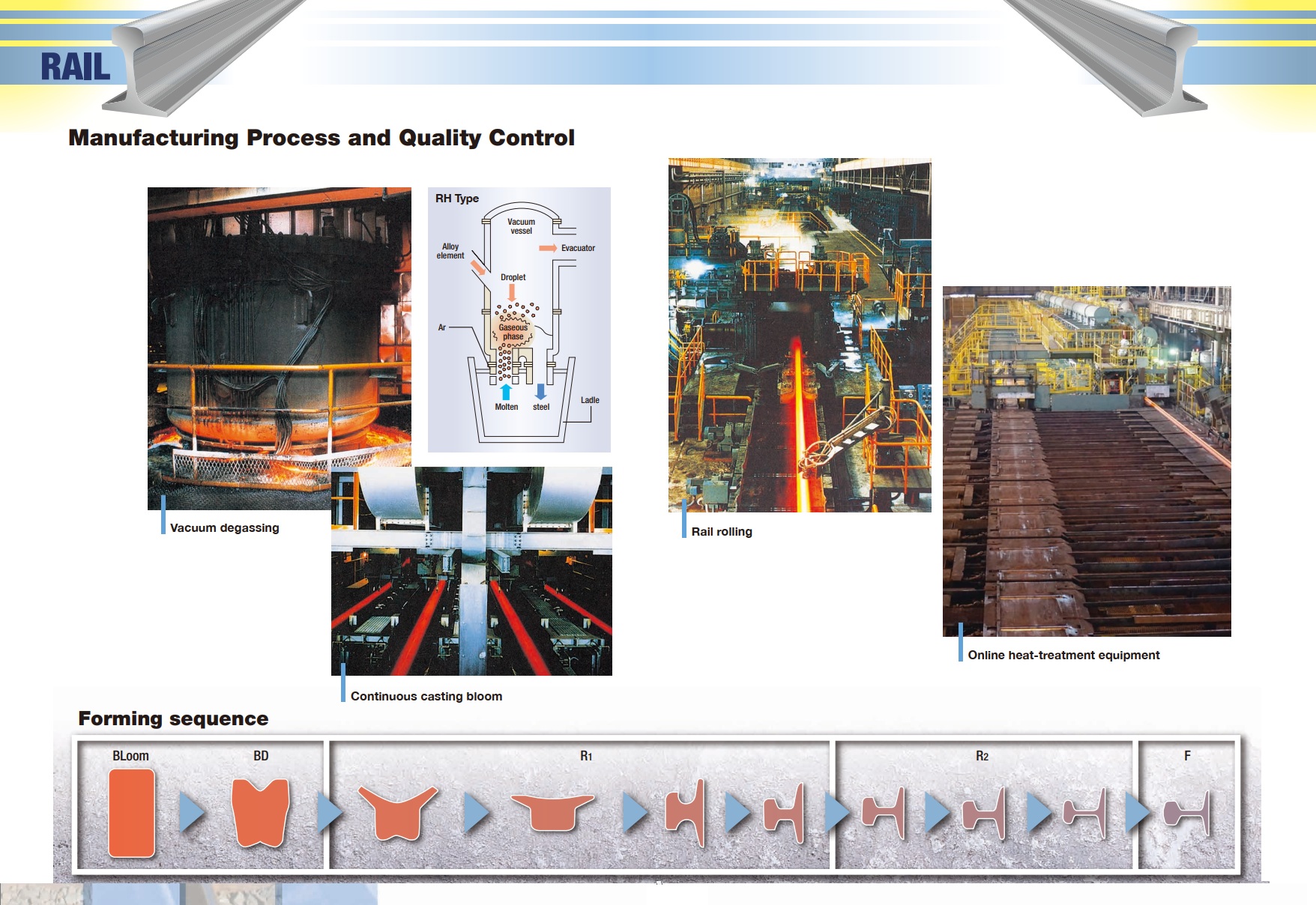The width and height of the screenshot is (1316, 905).
Task: Click the orange Bloom rectangle shape
Action: pos(131,813)
